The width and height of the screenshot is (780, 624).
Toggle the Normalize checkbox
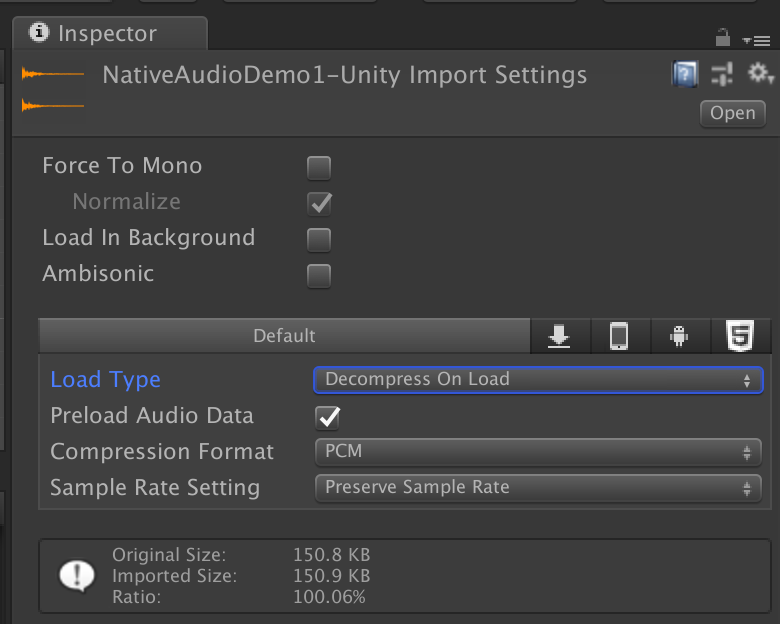click(319, 204)
